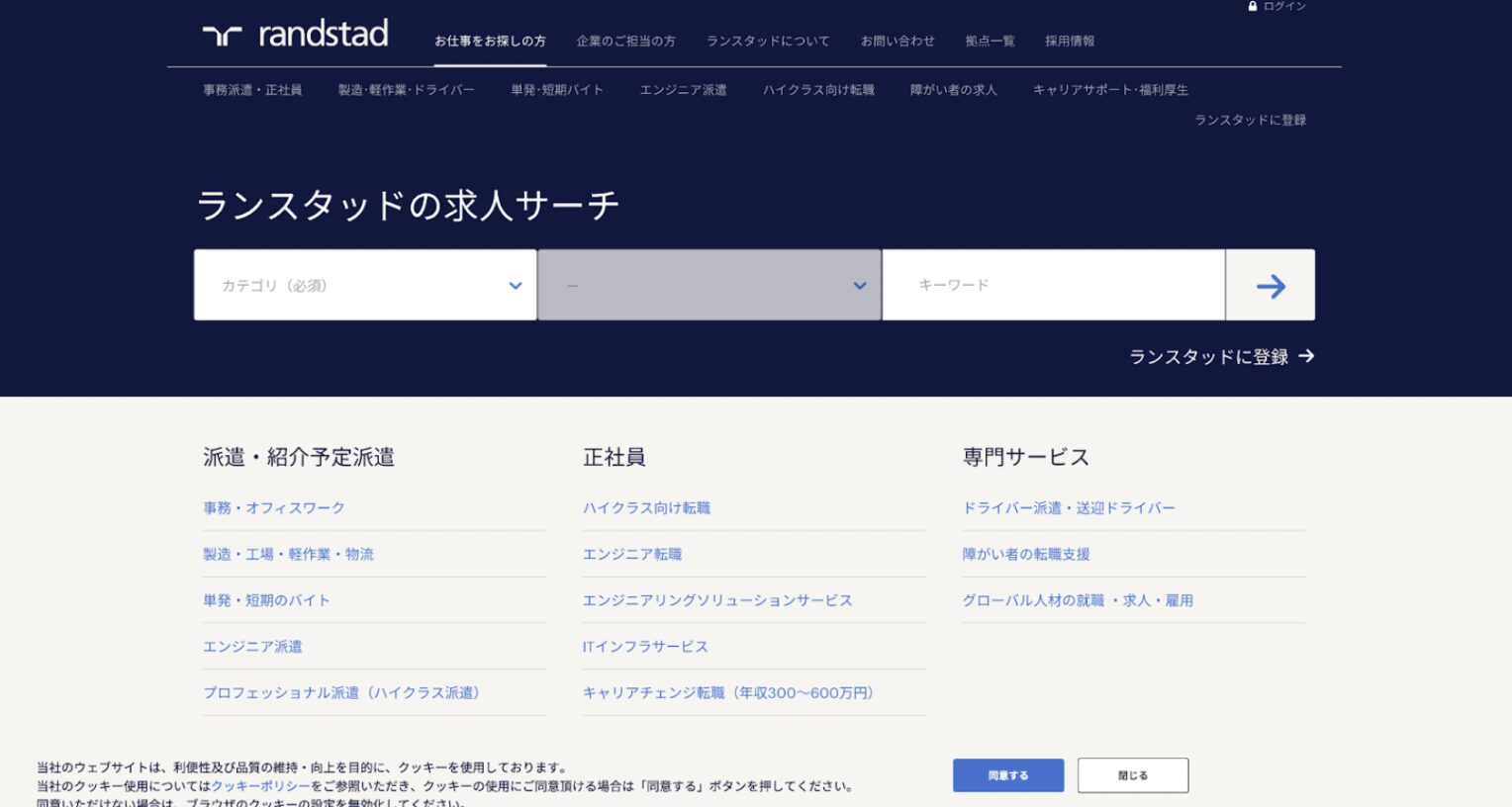Click ランスタッドの求人サーチ title
Screen dimensions: 1512x807
tap(408, 206)
